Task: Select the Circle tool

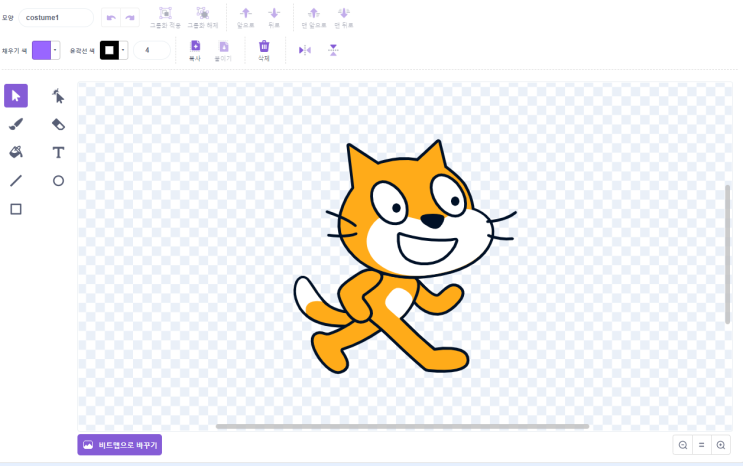Action: click(x=58, y=181)
